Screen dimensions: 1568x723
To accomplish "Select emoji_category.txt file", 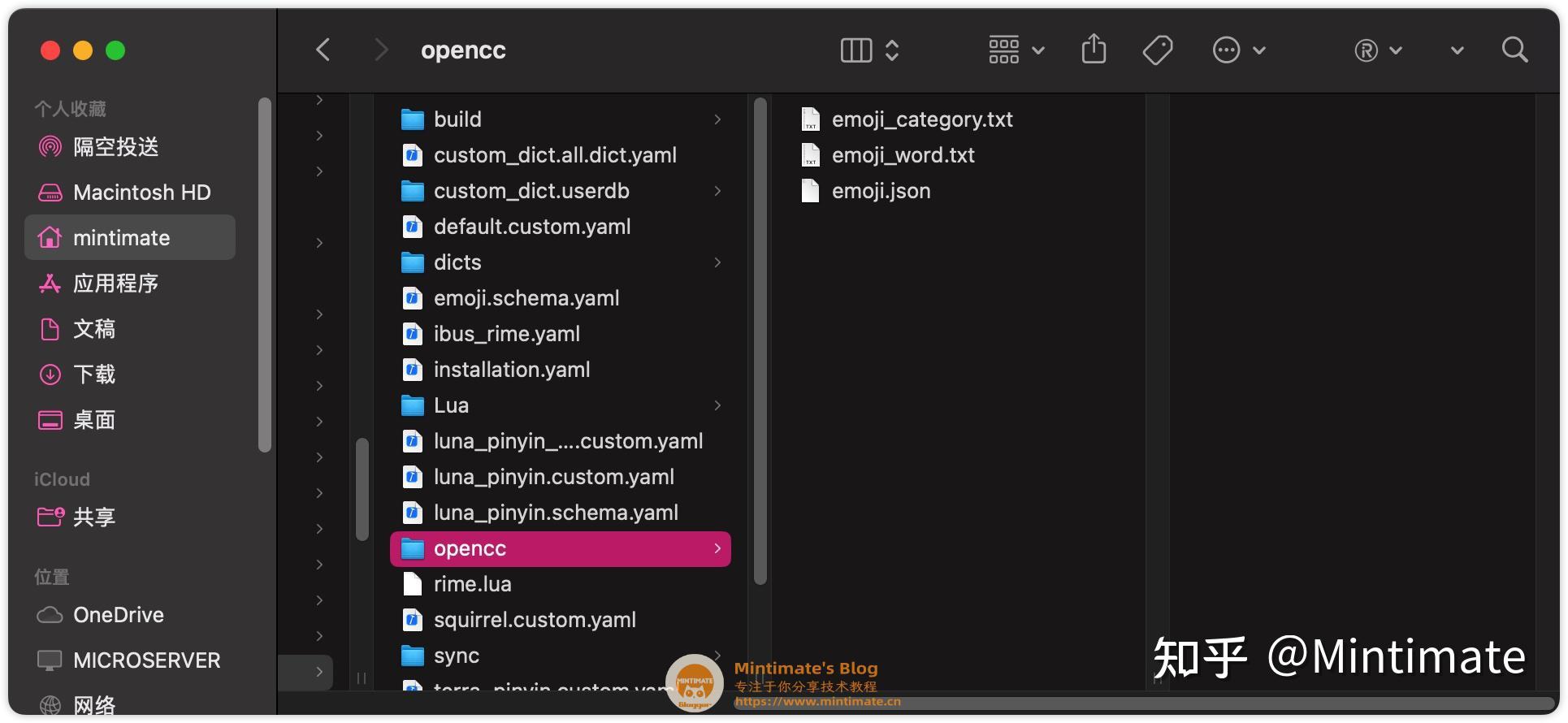I will [x=921, y=119].
